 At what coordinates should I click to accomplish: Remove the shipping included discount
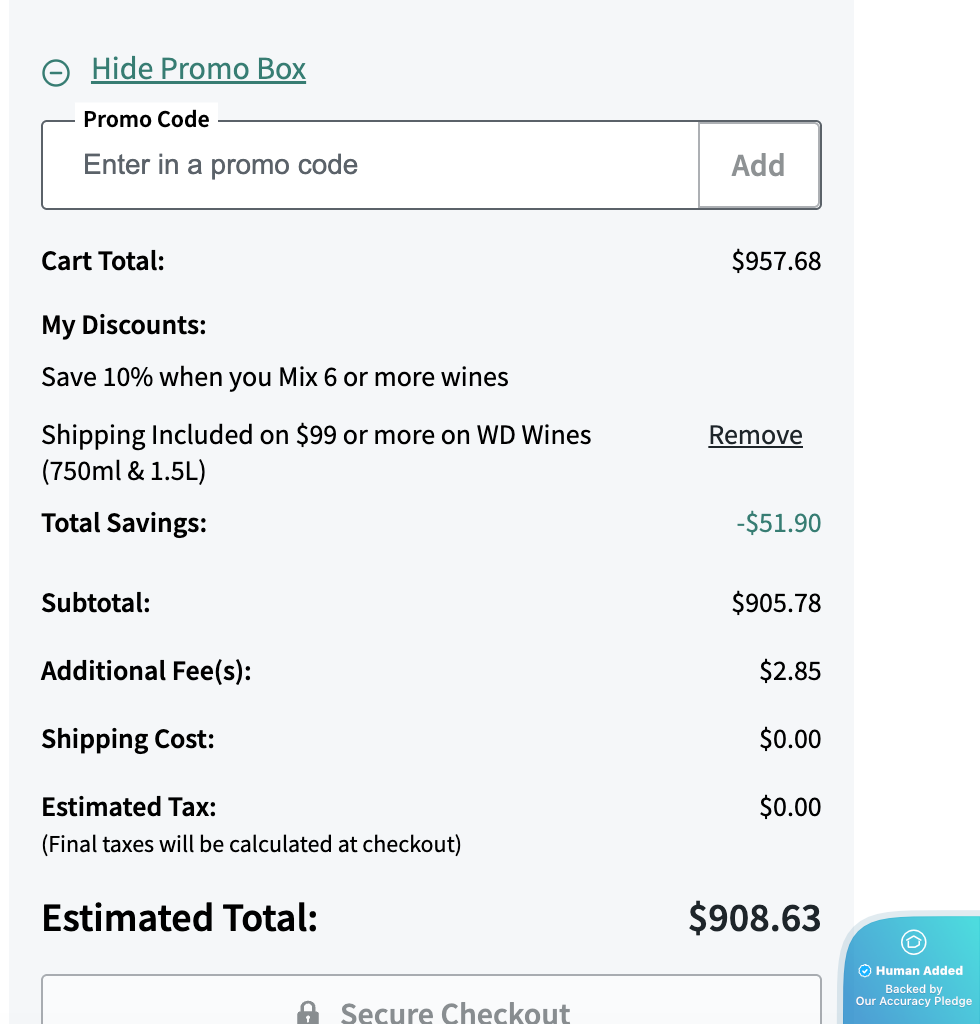coord(755,435)
